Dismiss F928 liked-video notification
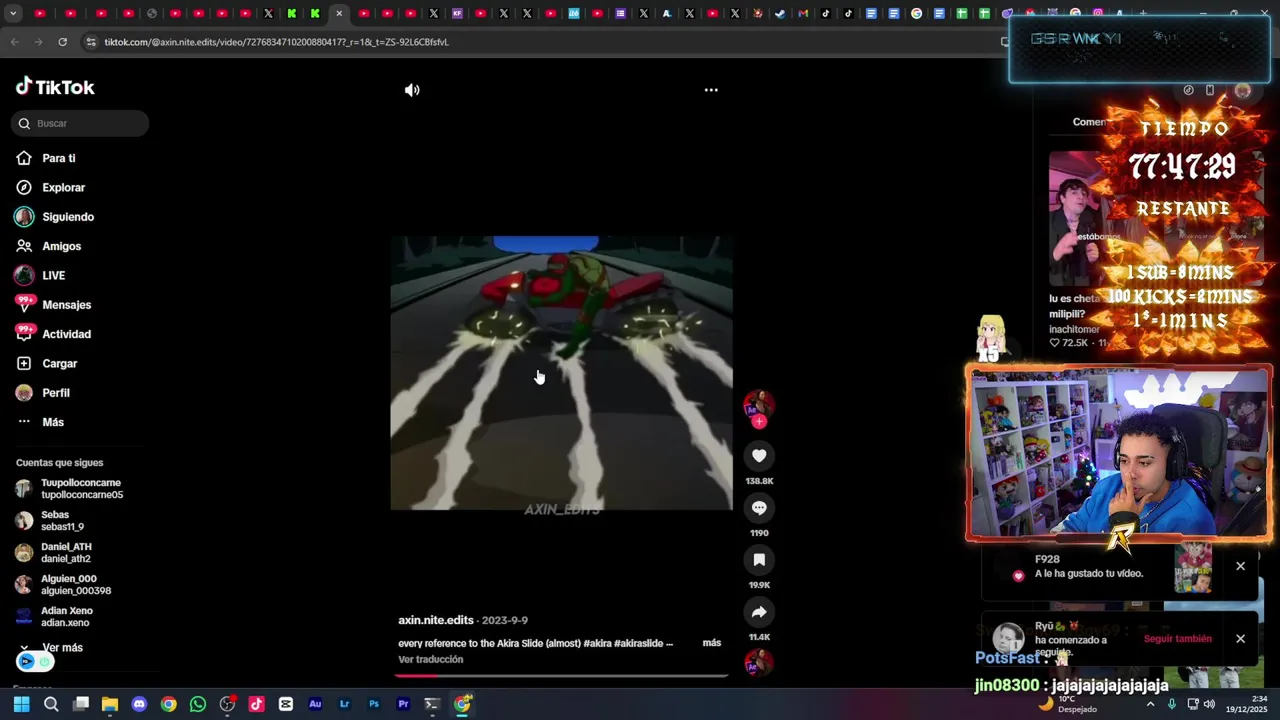1280x720 pixels. tap(1240, 566)
